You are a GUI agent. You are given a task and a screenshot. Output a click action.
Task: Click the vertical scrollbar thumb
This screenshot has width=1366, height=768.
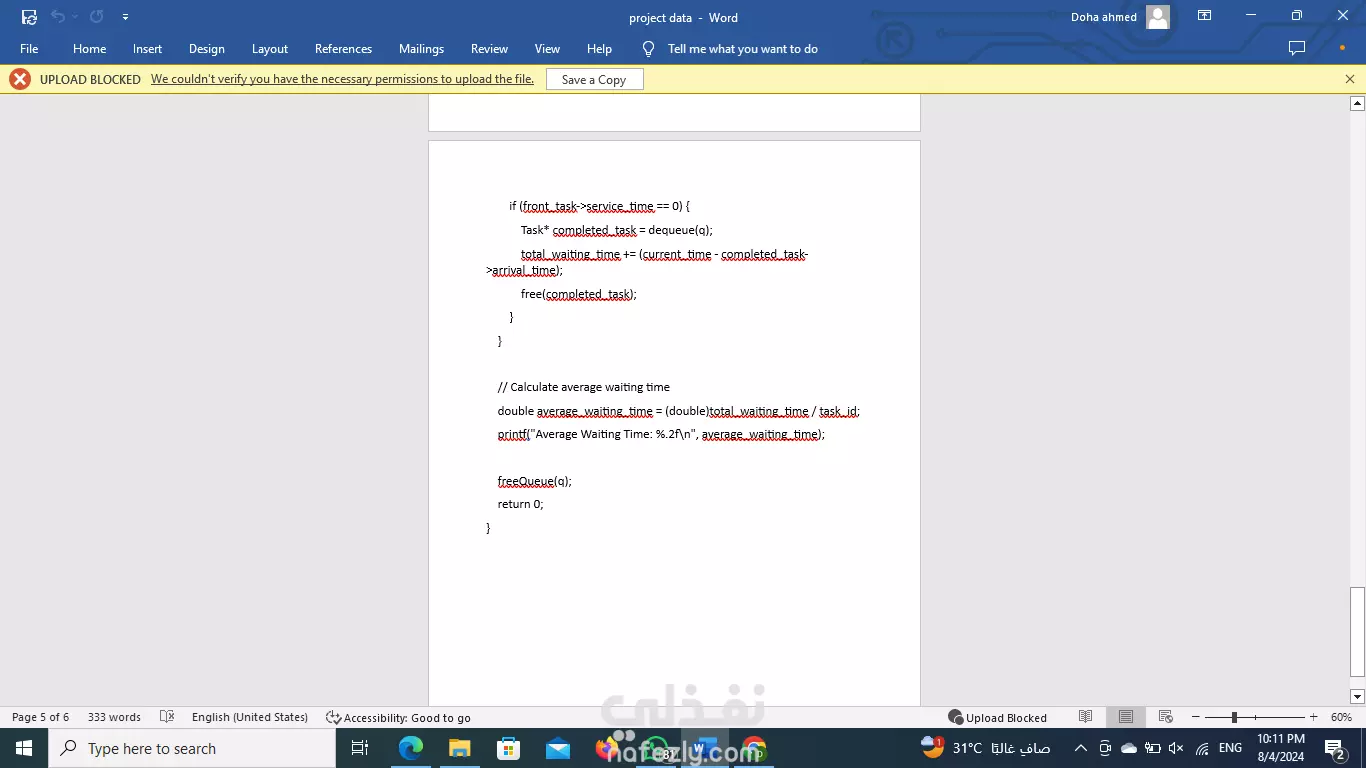1357,632
